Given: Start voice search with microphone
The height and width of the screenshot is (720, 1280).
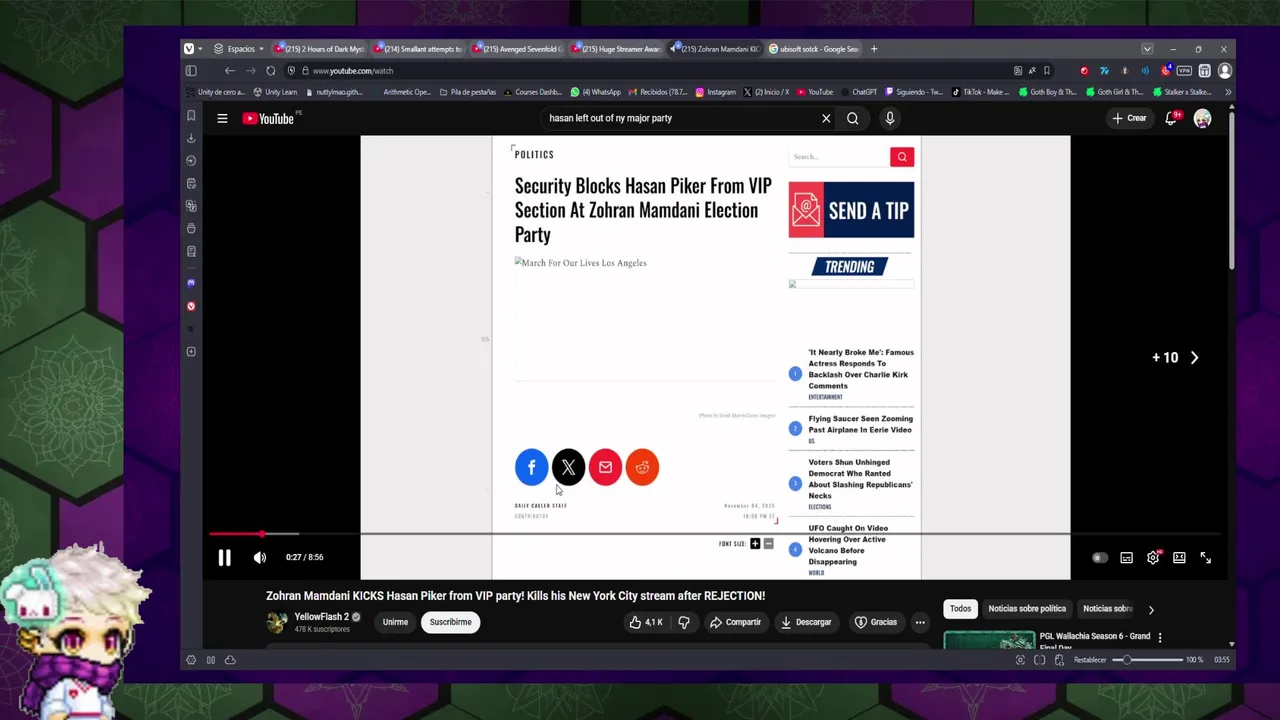Looking at the screenshot, I should [889, 118].
